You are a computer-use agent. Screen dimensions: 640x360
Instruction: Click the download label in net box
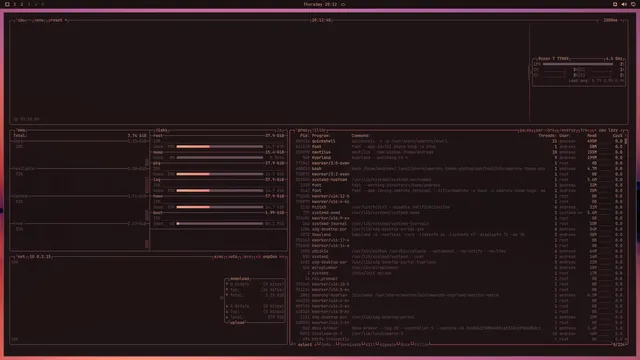pos(240,279)
